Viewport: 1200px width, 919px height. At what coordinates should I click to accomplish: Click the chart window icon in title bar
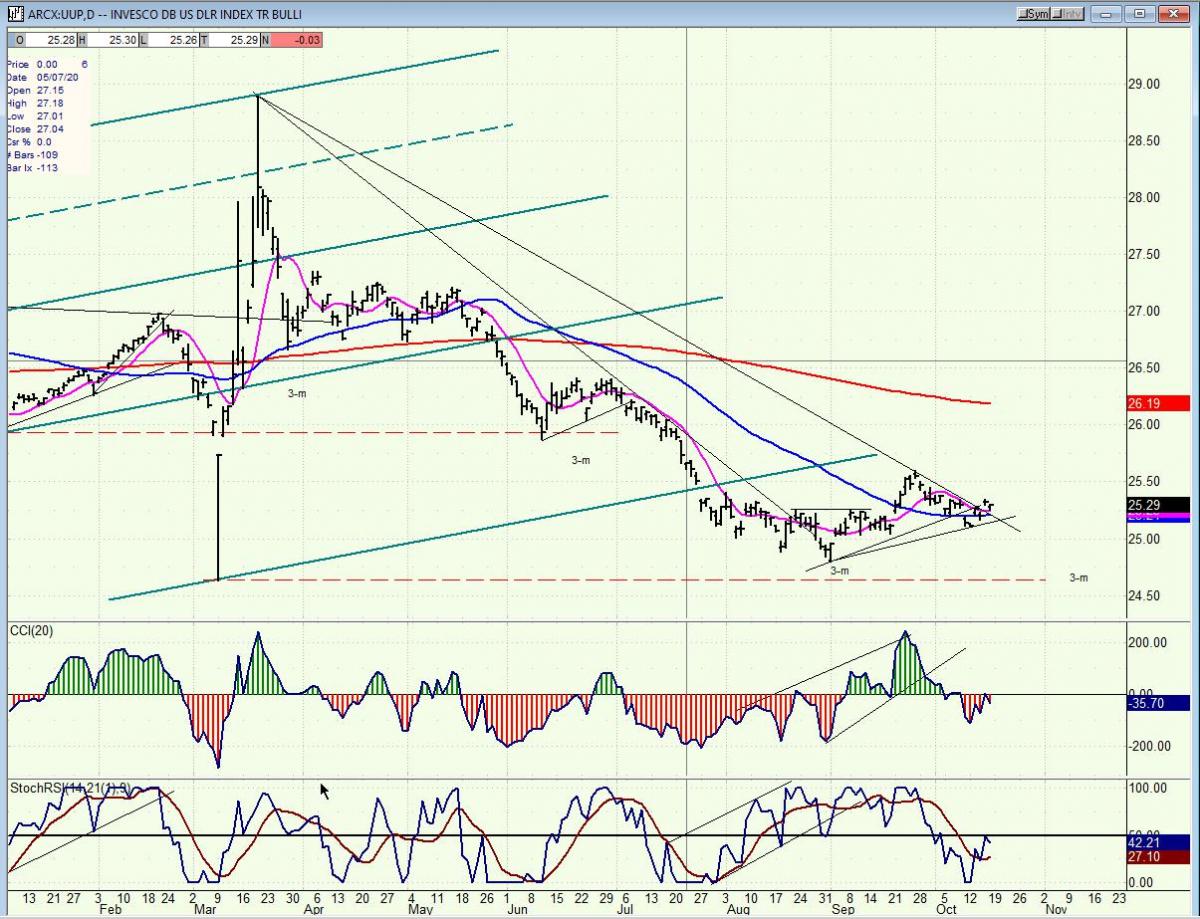[16, 14]
